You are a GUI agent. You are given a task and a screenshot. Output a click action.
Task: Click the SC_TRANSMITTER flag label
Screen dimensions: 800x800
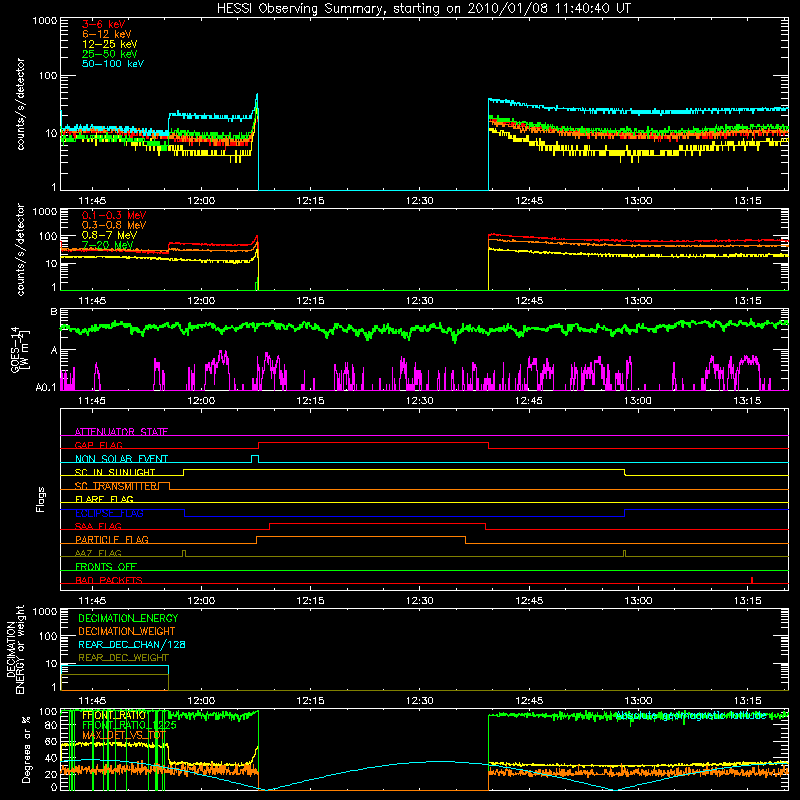(x=116, y=486)
